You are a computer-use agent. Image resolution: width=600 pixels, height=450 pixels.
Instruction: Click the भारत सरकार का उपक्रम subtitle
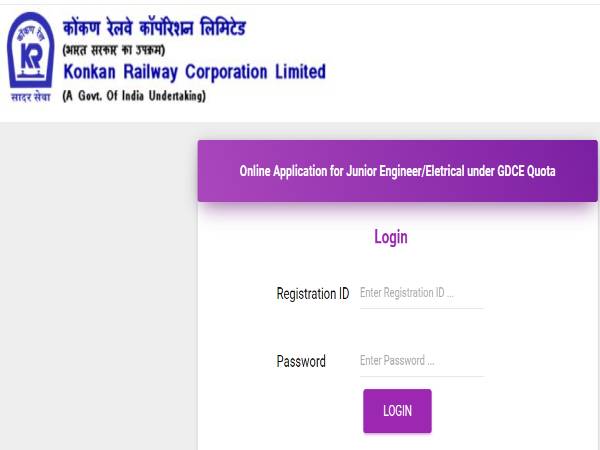[x=114, y=50]
